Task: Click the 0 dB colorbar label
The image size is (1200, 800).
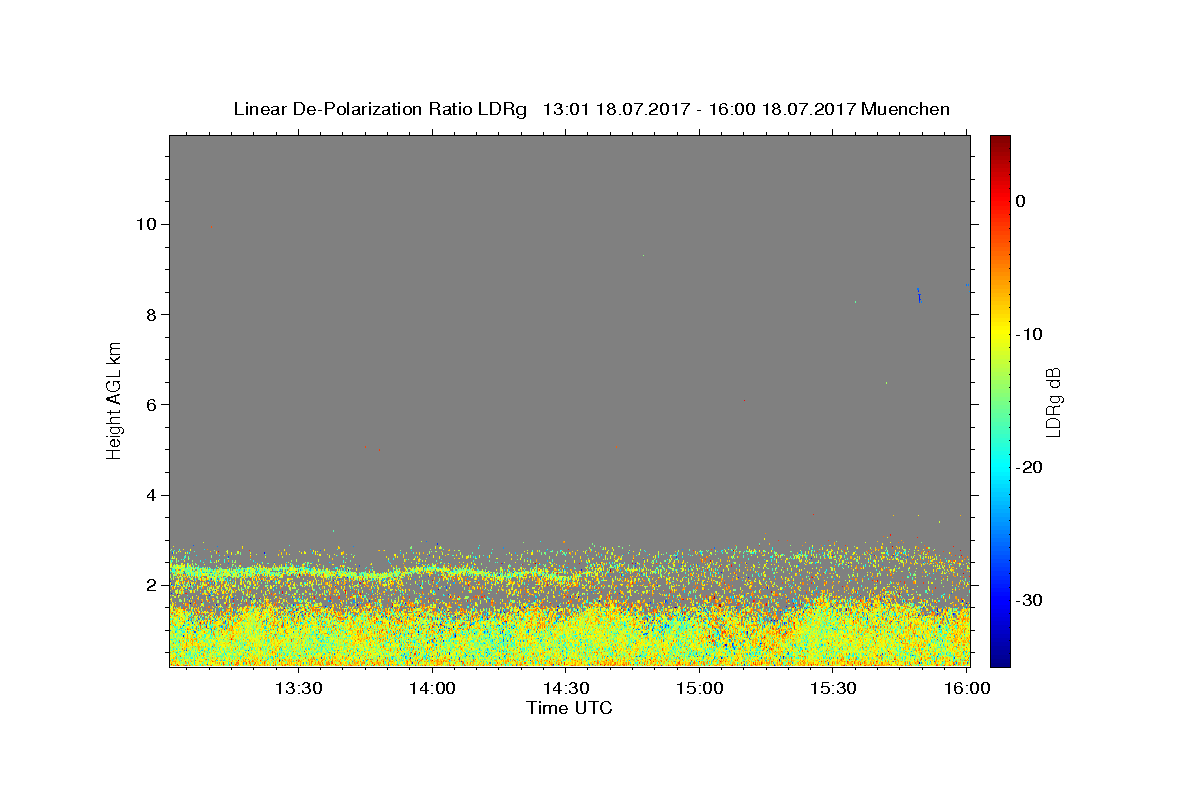Action: tap(1020, 201)
